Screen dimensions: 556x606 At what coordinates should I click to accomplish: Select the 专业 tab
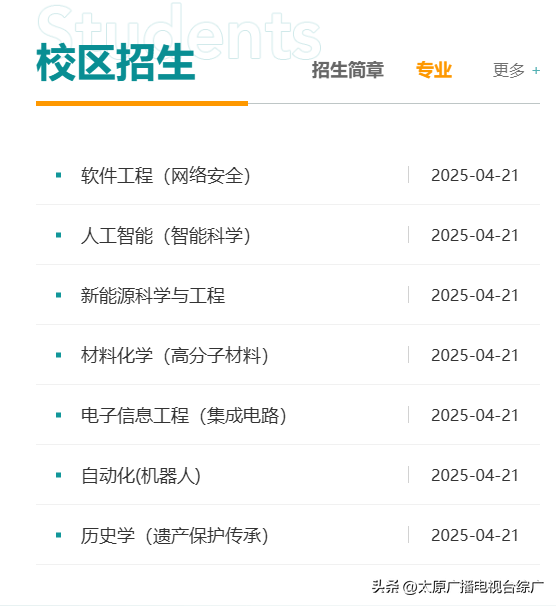(x=434, y=70)
